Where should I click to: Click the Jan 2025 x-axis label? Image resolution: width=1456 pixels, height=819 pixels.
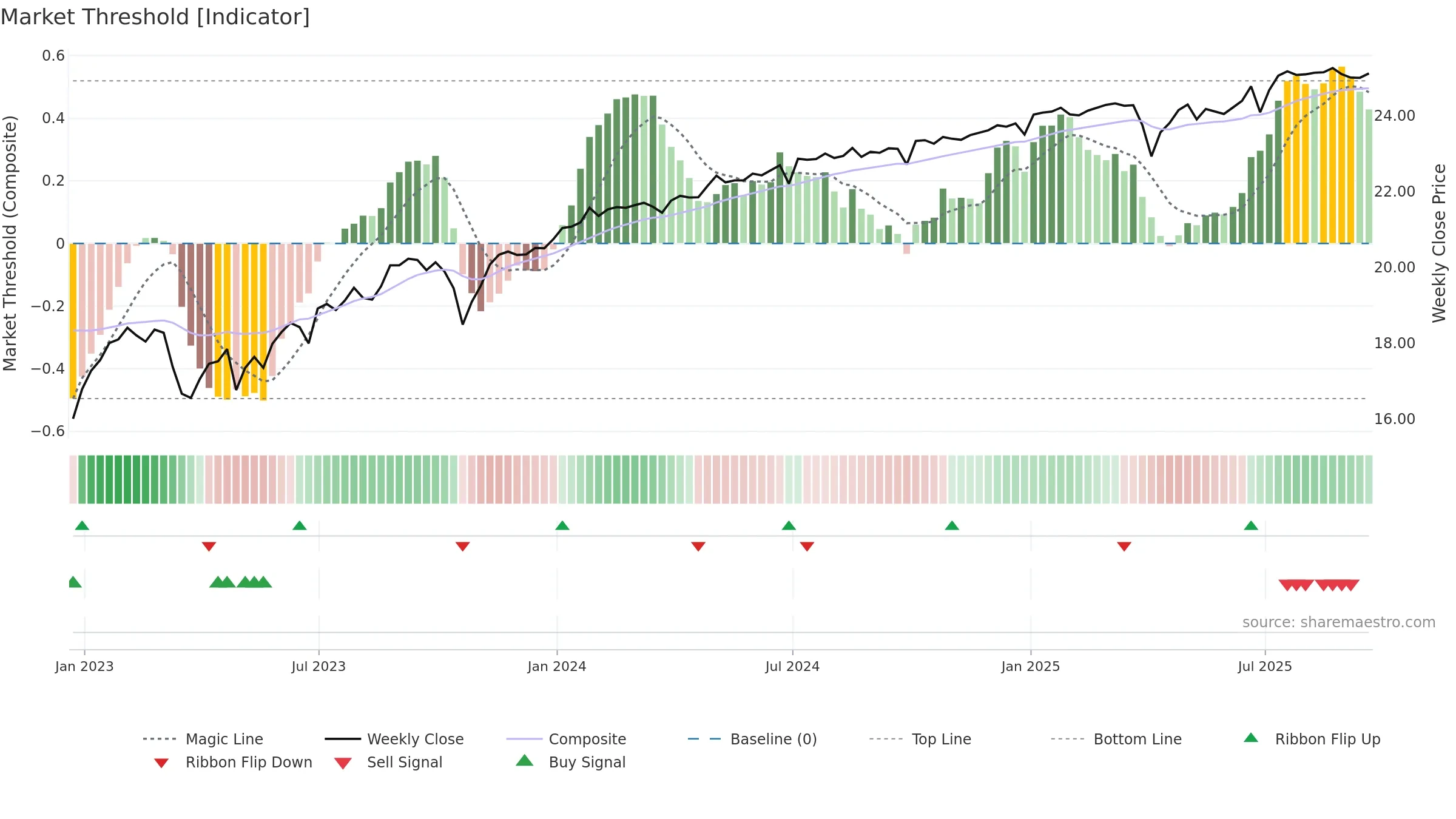1031,666
